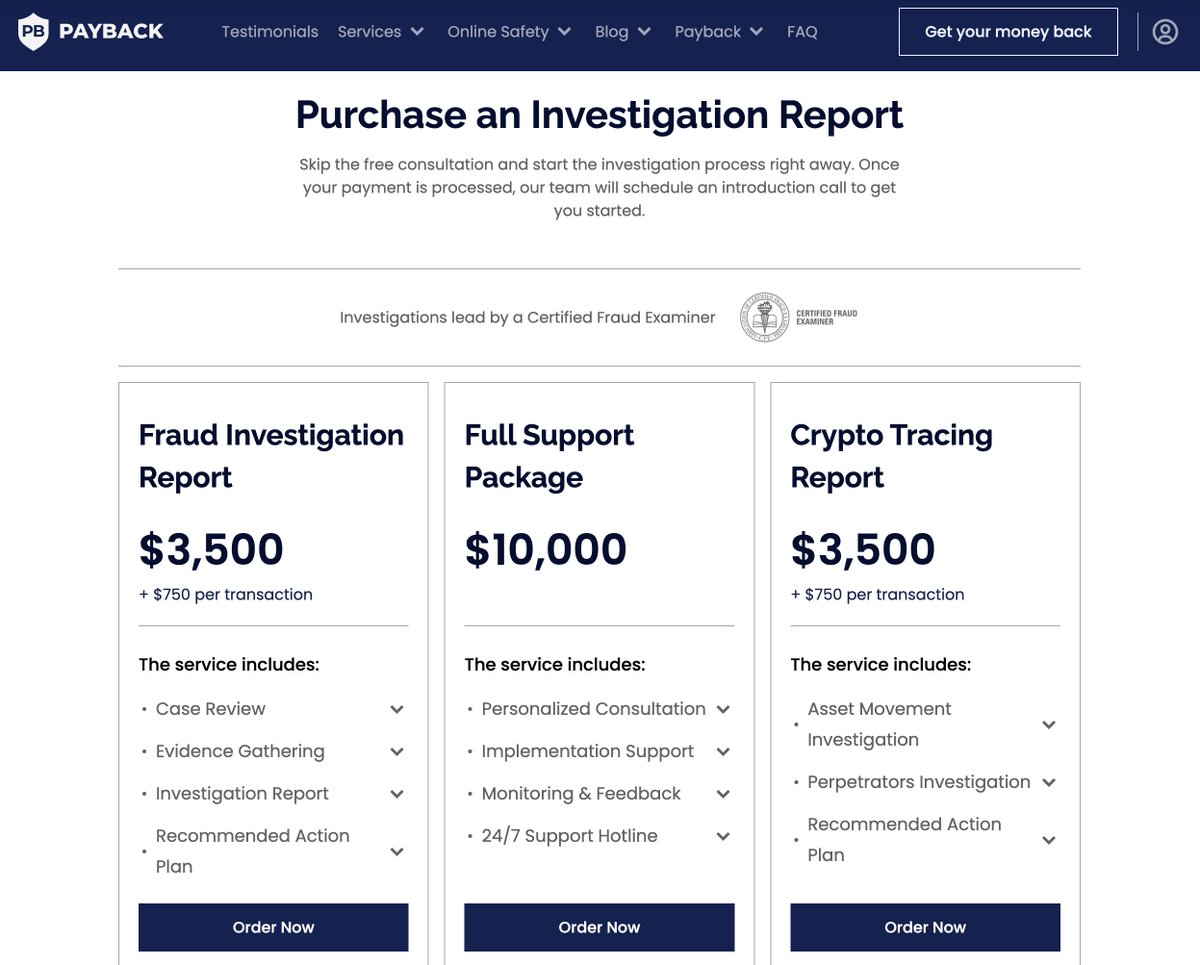This screenshot has height=965, width=1200.
Task: Click 'The service includes:' in Full Support card
Action: click(x=555, y=664)
